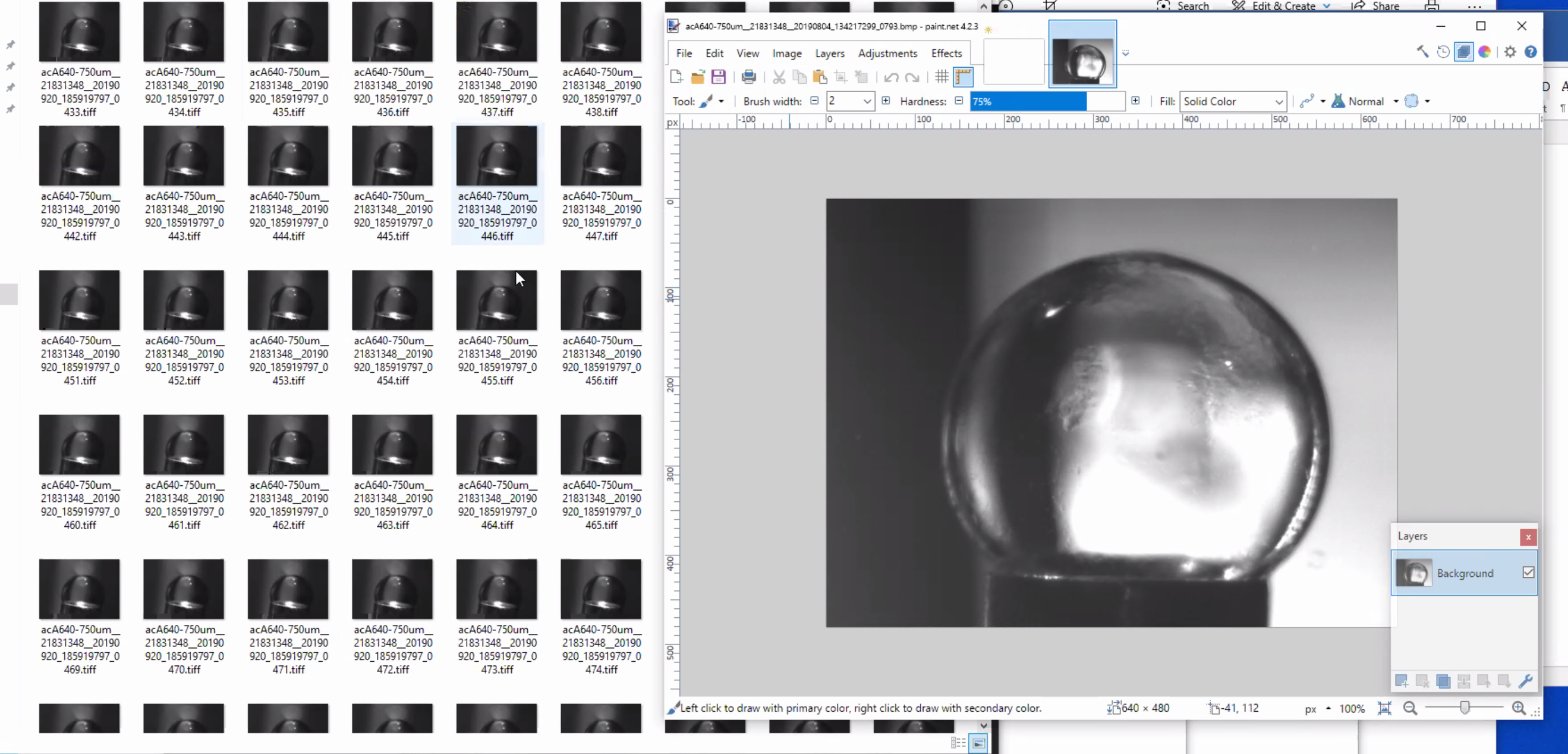Image resolution: width=1568 pixels, height=754 pixels.
Task: Increase brush width with plus button
Action: [x=886, y=101]
